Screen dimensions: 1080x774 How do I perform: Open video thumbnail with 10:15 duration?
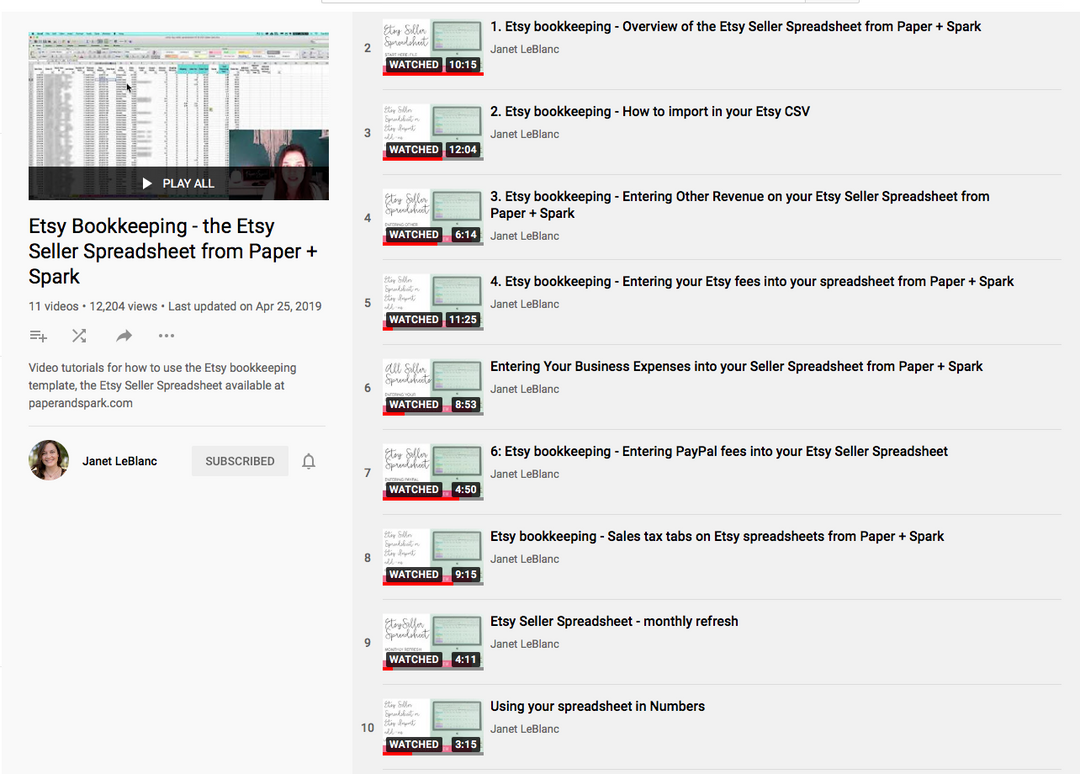pos(432,47)
